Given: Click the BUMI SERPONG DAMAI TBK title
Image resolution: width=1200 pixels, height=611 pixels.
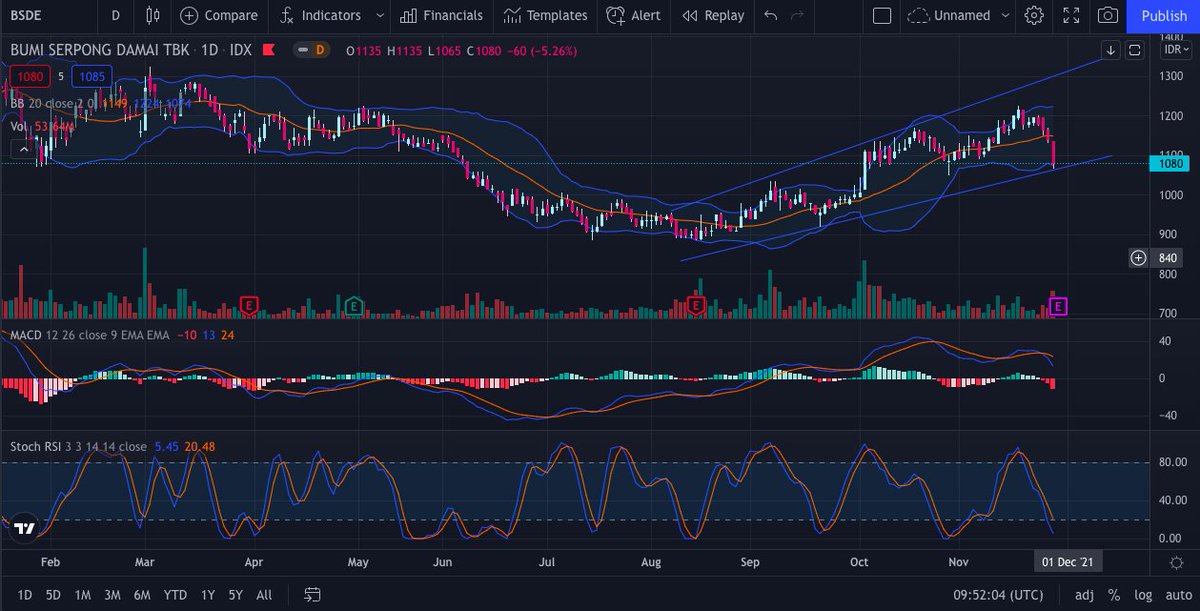Looking at the screenshot, I should coord(98,49).
